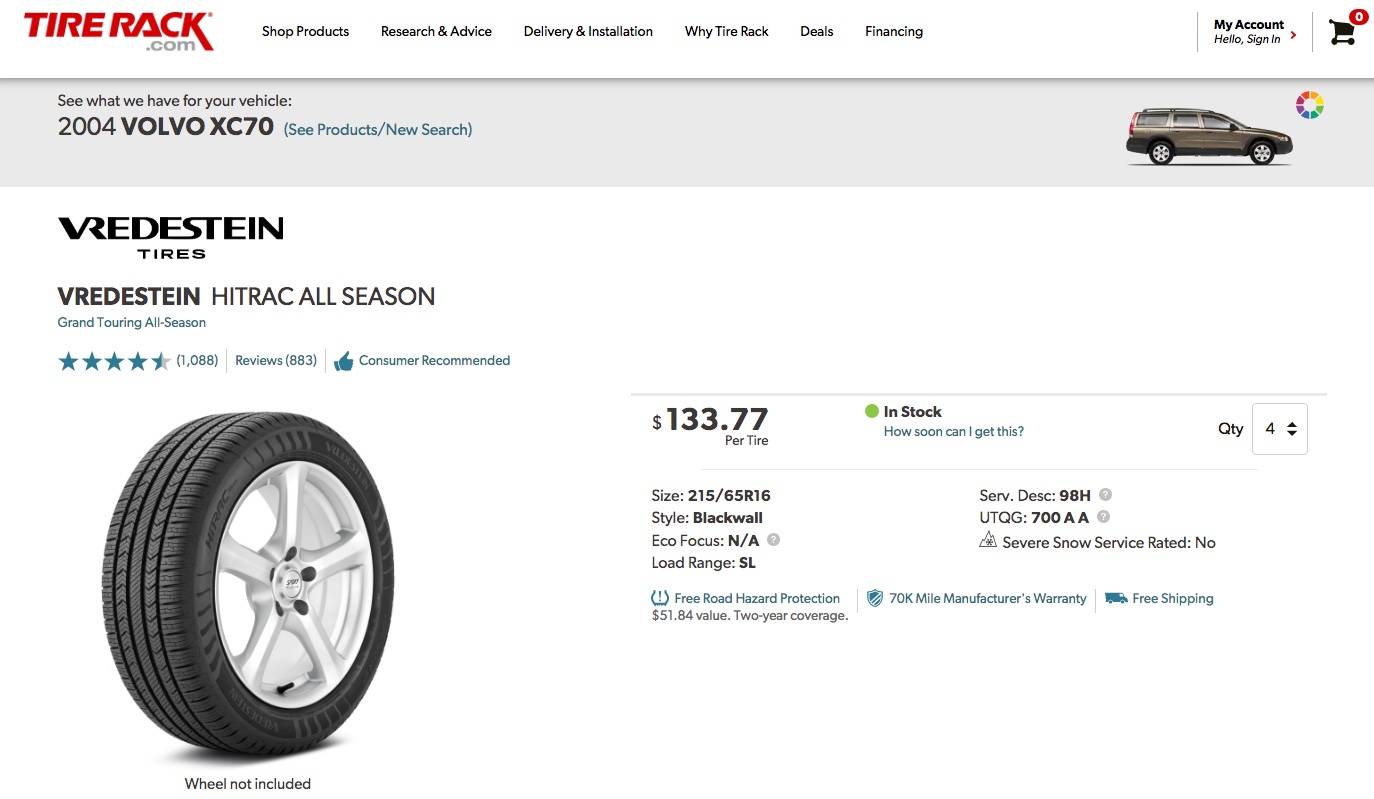1374x799 pixels.
Task: Click the Vredestein tire product image
Action: [248, 588]
